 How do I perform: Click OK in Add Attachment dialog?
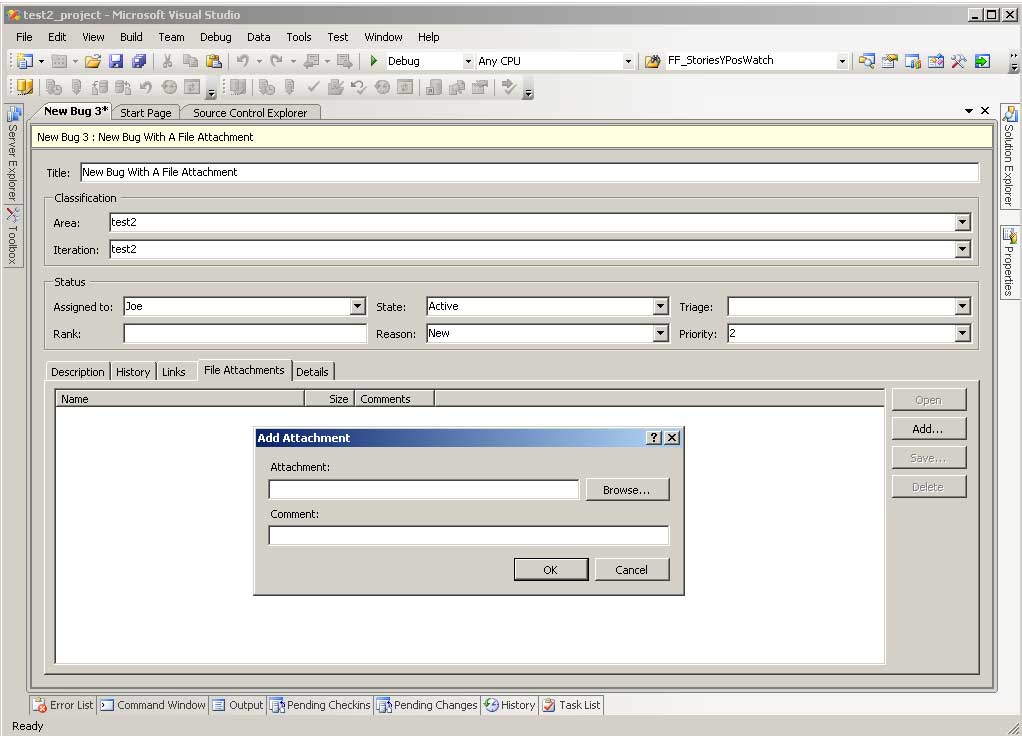click(551, 569)
